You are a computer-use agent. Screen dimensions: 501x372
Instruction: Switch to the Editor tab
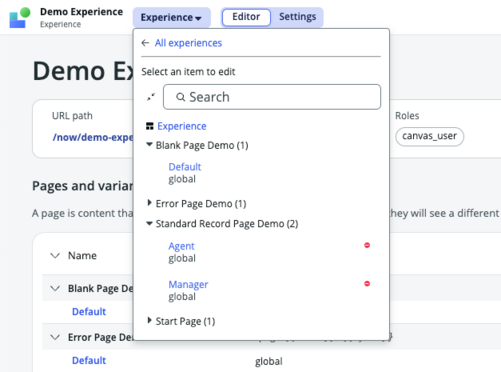point(246,17)
